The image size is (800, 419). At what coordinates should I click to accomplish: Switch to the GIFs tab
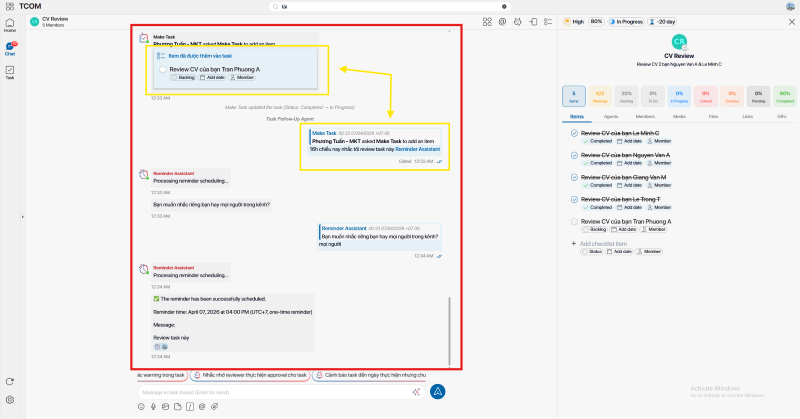point(782,117)
